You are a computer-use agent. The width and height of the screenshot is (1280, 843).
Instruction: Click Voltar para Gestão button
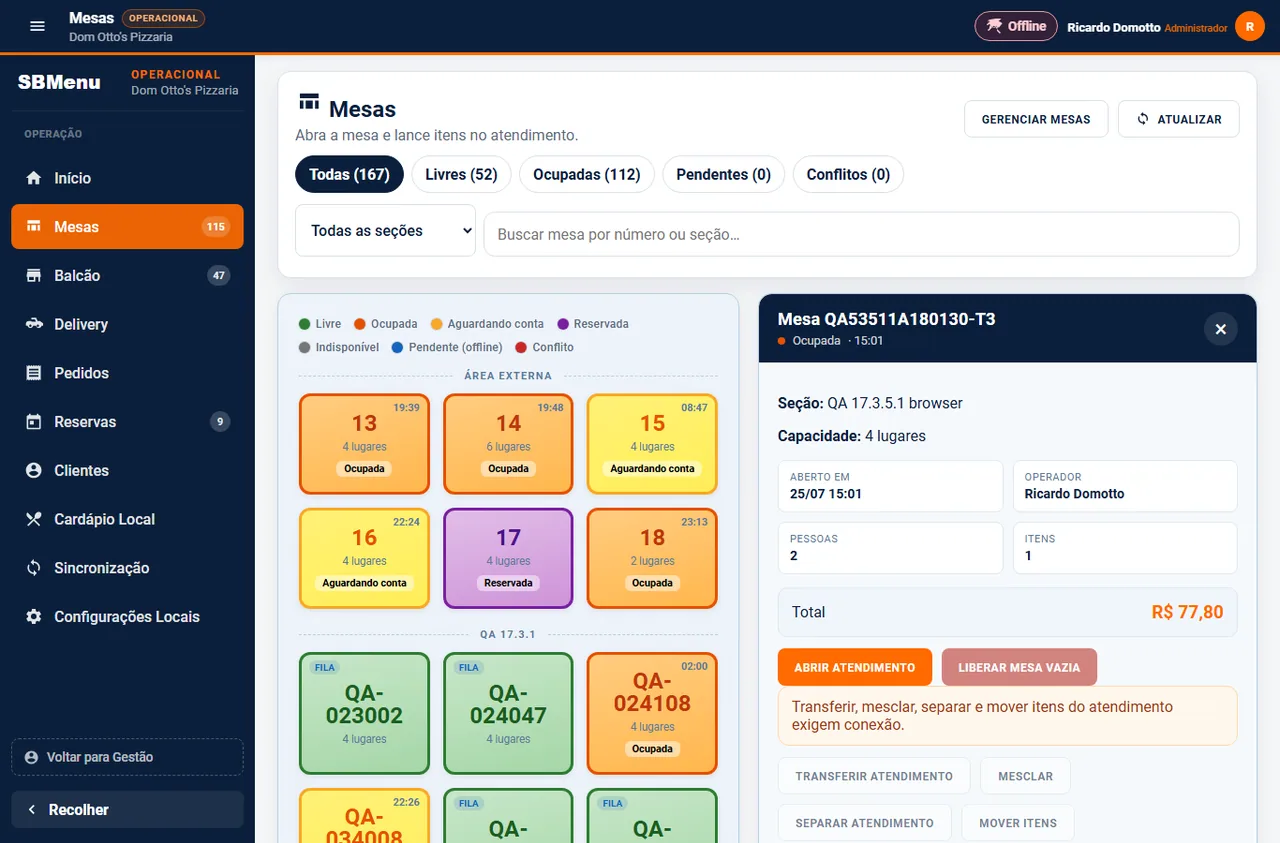pyautogui.click(x=127, y=757)
